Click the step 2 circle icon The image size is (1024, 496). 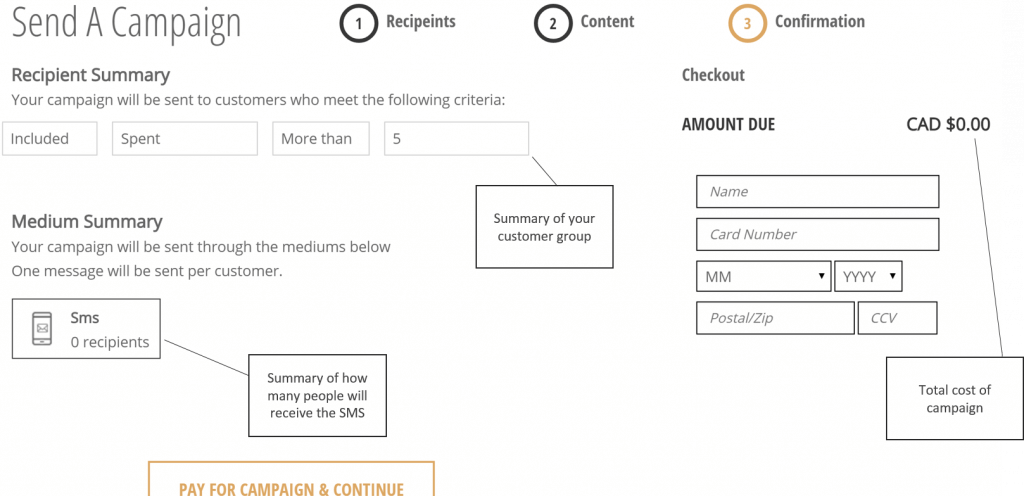552,23
